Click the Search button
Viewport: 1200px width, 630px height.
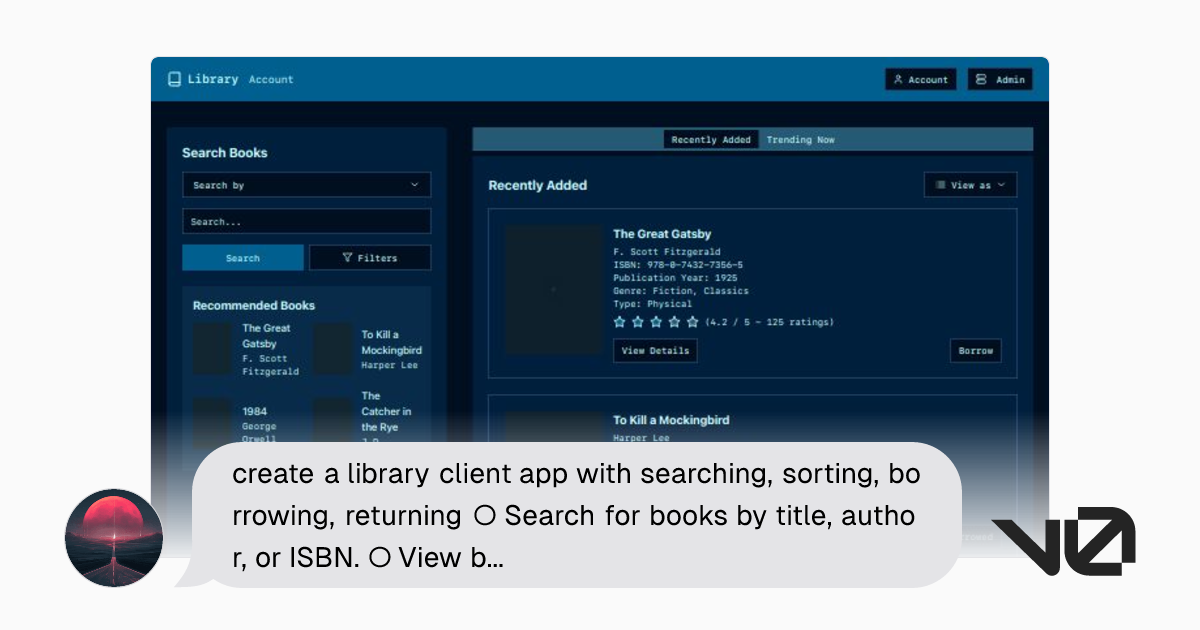pos(242,257)
